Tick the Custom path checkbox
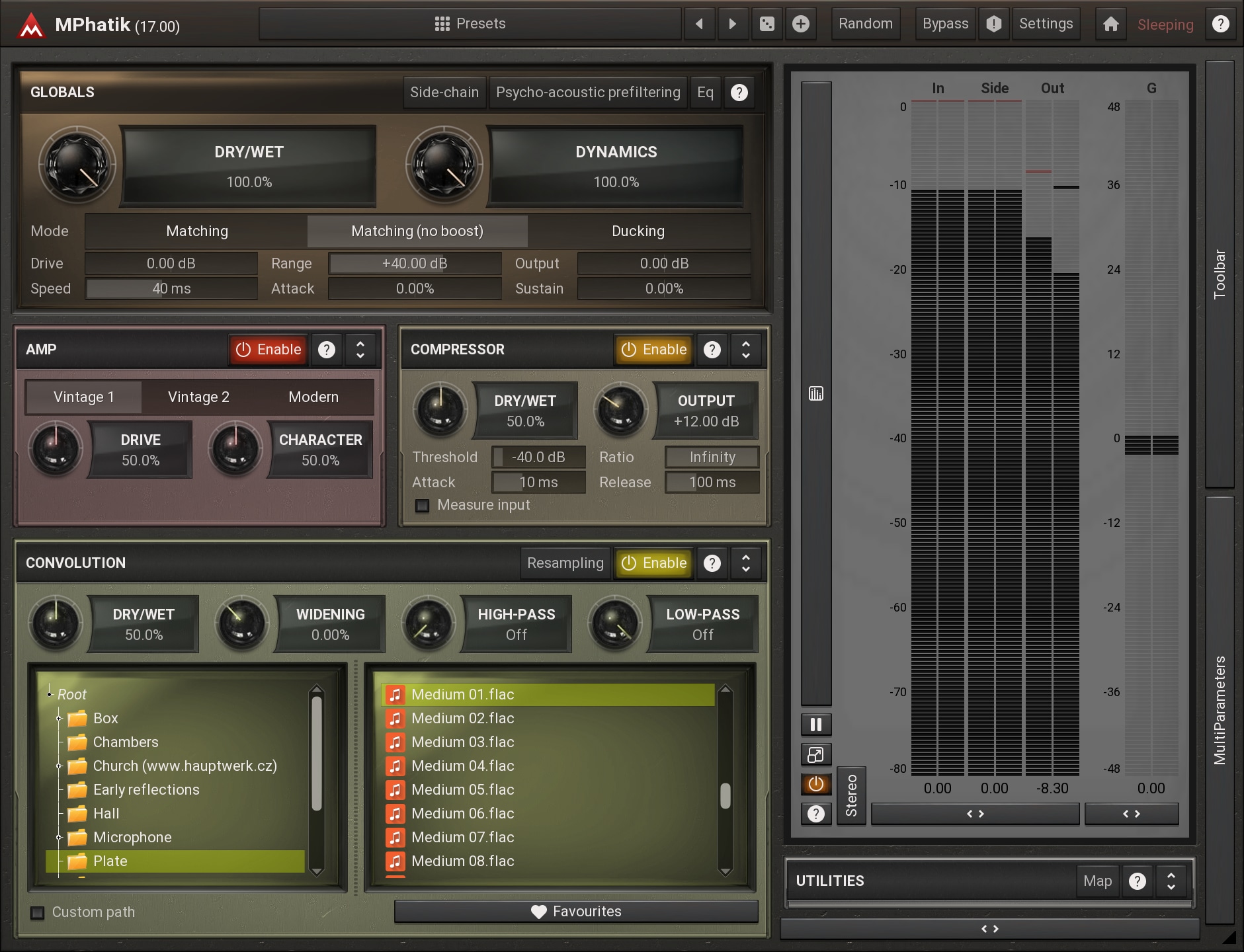1244x952 pixels. pos(38,912)
